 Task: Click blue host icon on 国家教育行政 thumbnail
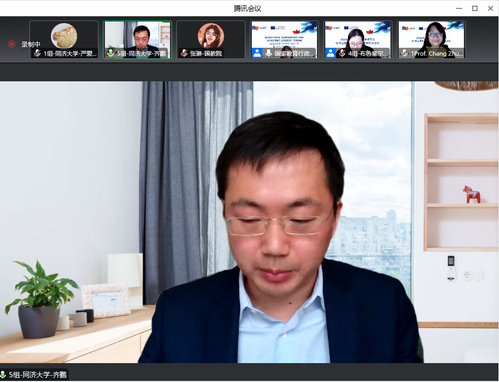click(x=257, y=53)
